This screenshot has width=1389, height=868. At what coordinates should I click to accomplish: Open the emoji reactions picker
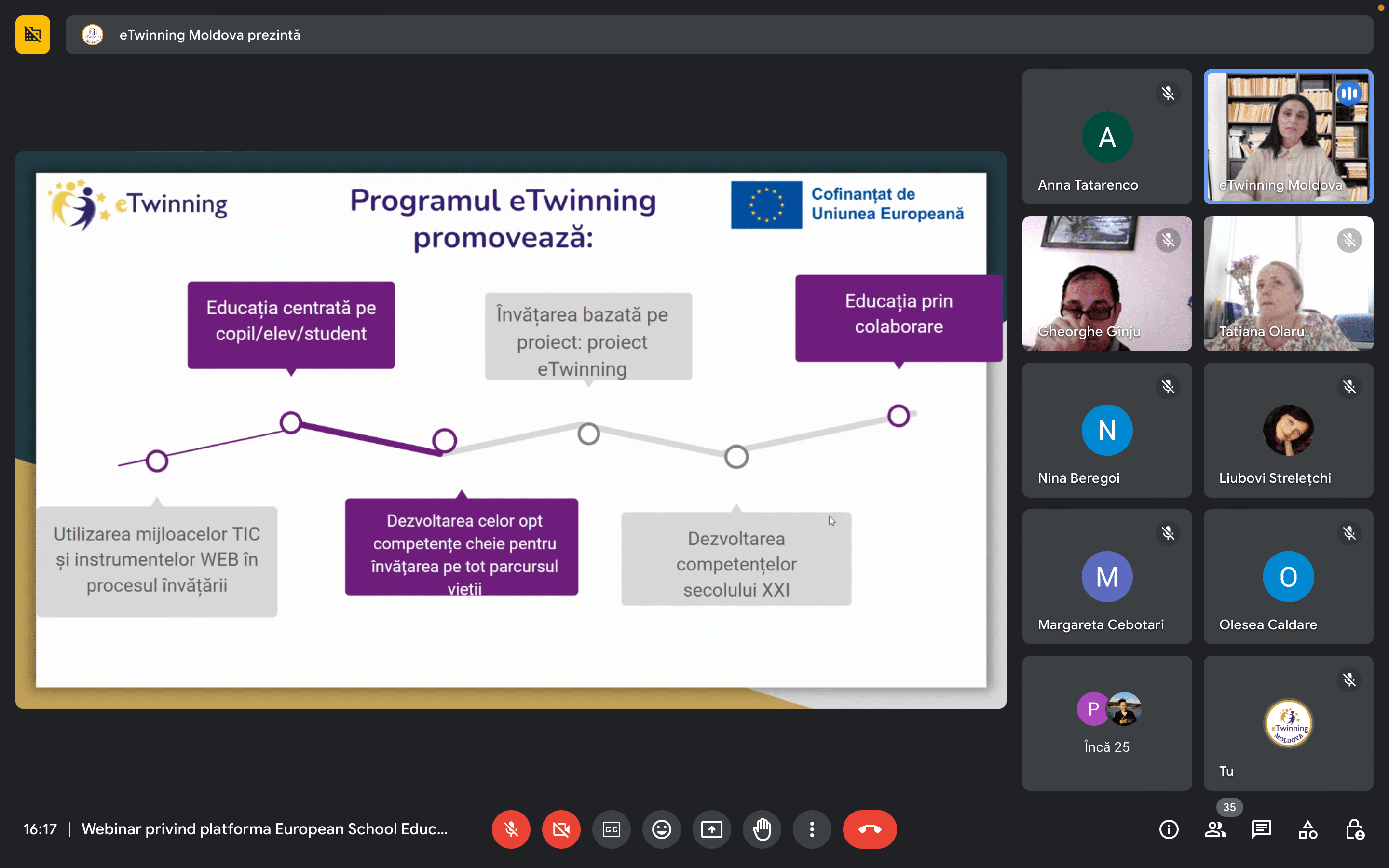pos(661,829)
